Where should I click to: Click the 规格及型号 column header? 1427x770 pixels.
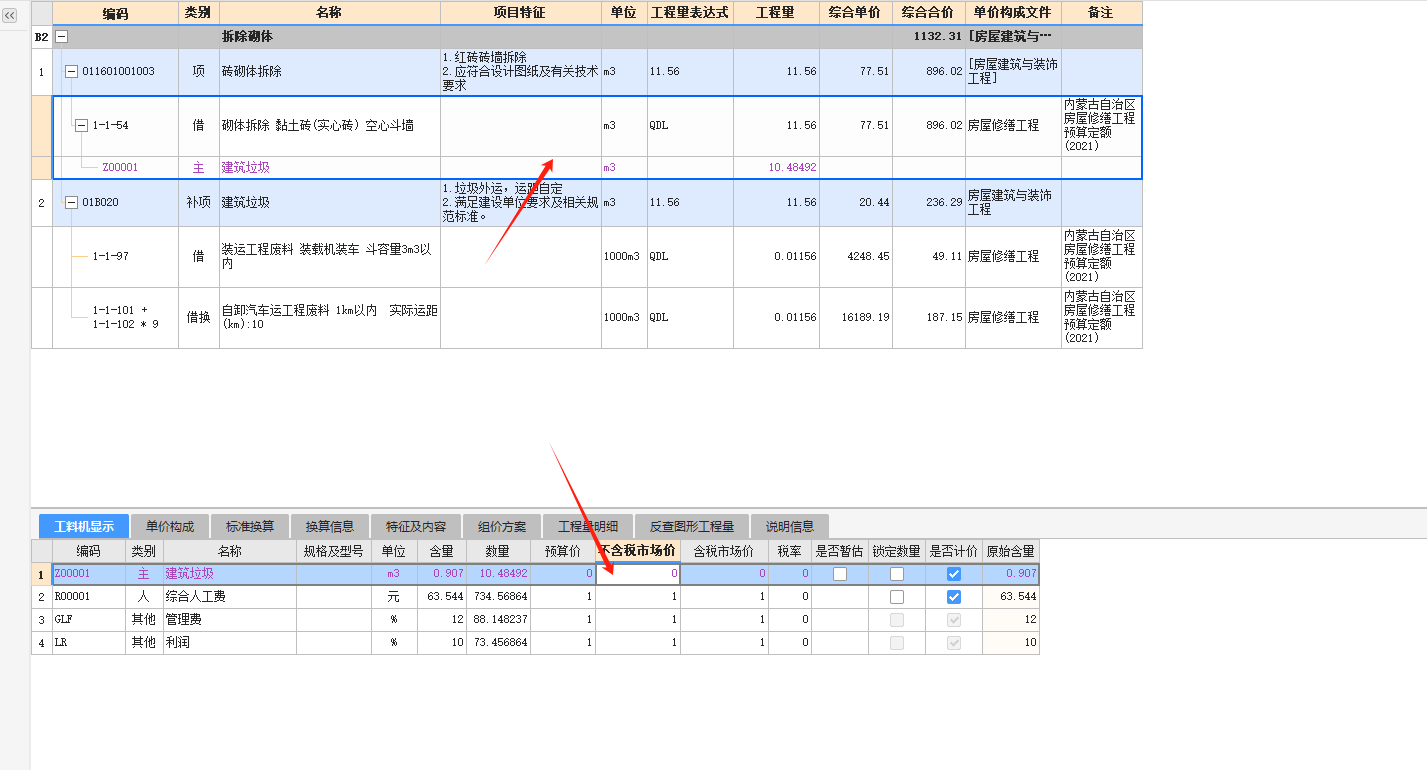[x=334, y=551]
